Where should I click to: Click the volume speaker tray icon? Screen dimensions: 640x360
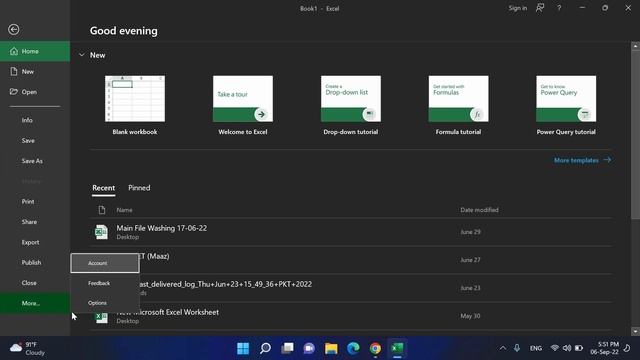click(567, 348)
